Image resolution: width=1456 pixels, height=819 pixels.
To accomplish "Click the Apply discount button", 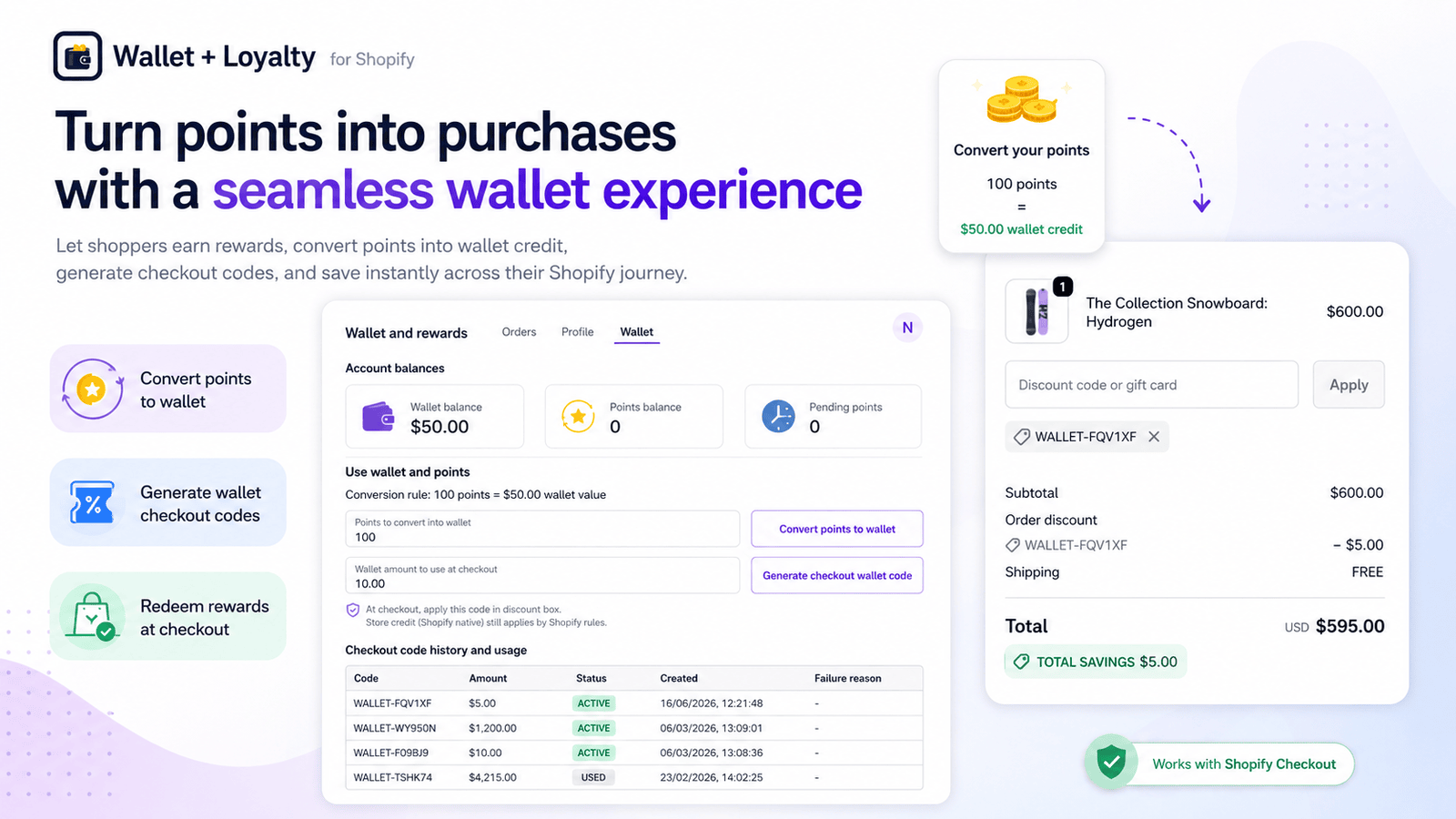I will pyautogui.click(x=1349, y=385).
